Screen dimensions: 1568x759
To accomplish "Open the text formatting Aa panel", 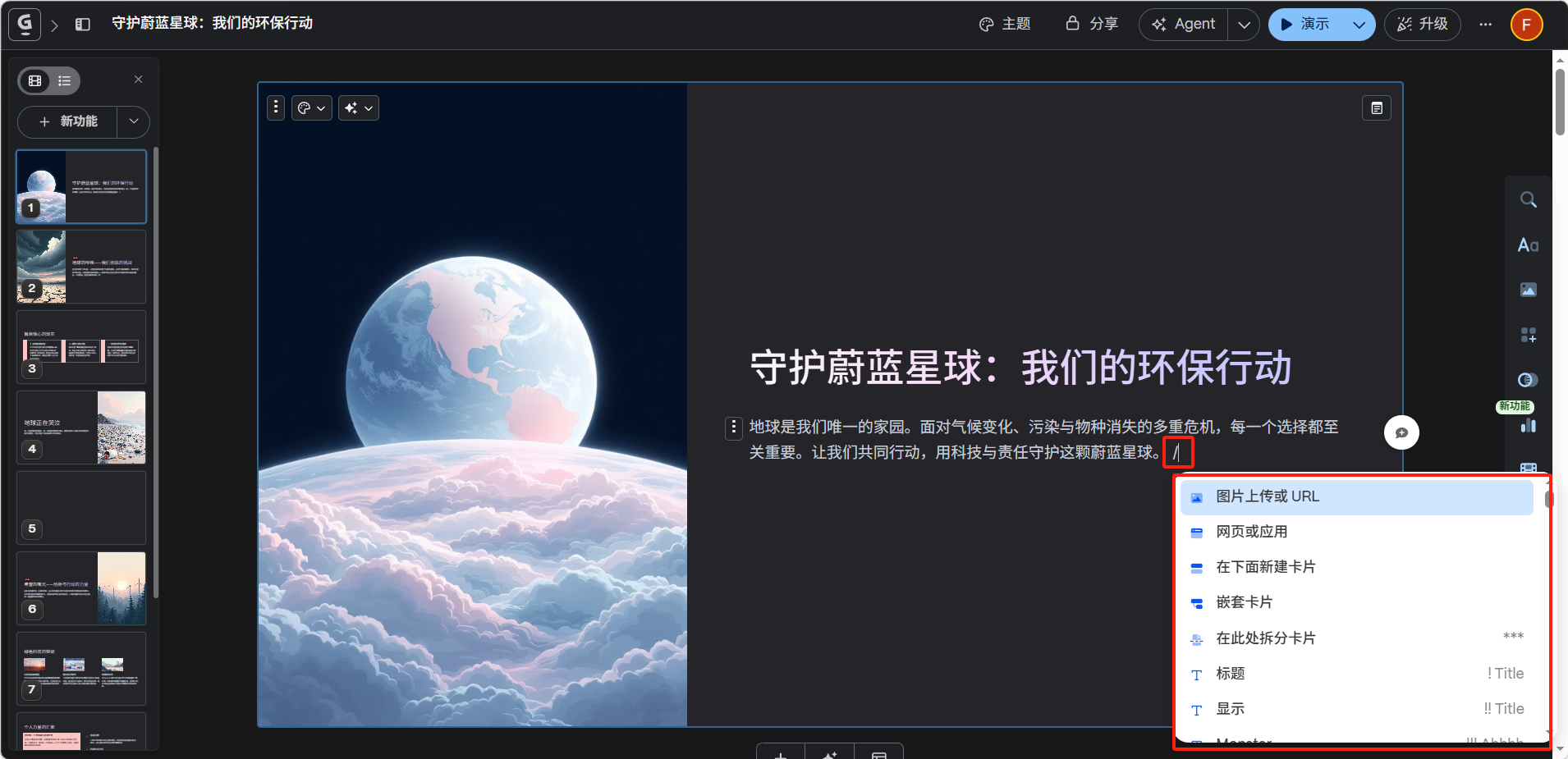I will pos(1528,245).
